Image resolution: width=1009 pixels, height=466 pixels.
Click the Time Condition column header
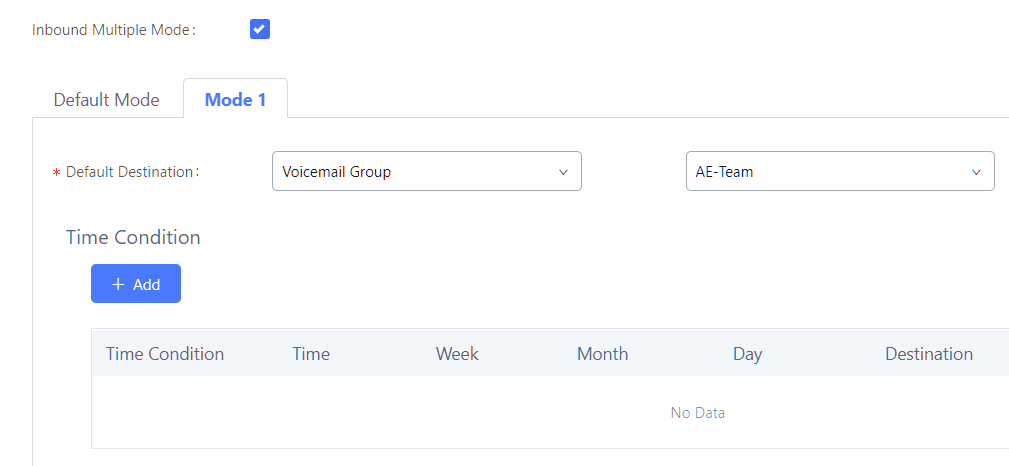pyautogui.click(x=165, y=353)
